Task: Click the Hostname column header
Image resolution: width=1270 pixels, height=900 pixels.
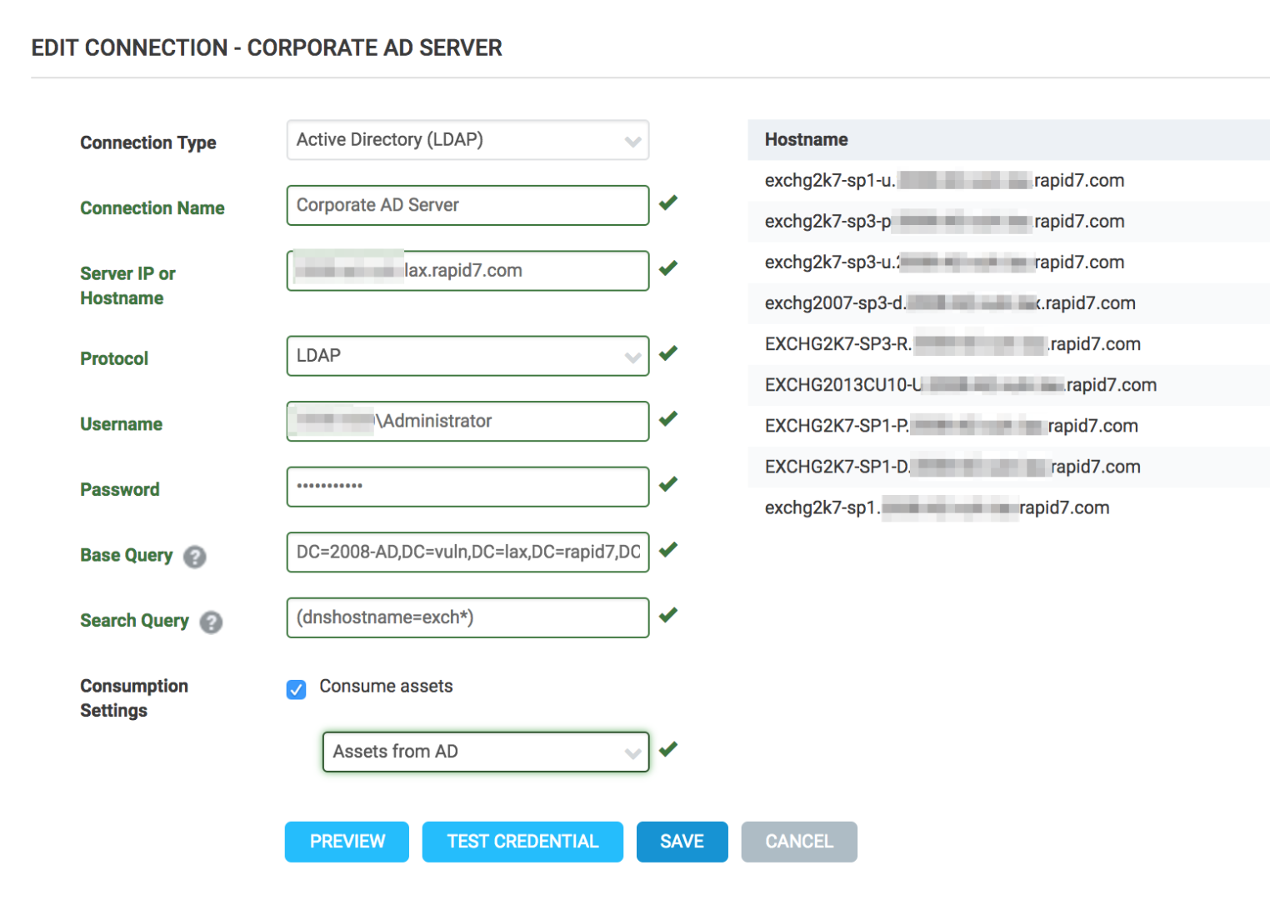Action: pyautogui.click(x=806, y=140)
